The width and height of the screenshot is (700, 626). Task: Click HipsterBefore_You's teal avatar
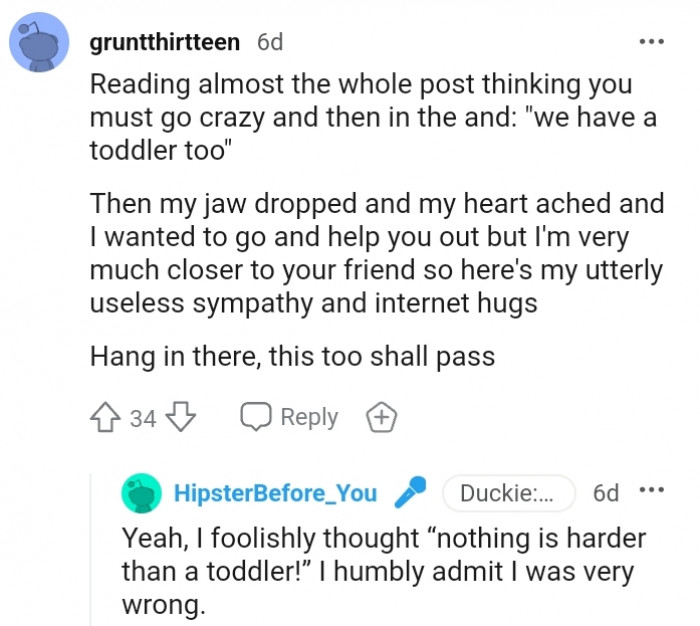click(142, 493)
